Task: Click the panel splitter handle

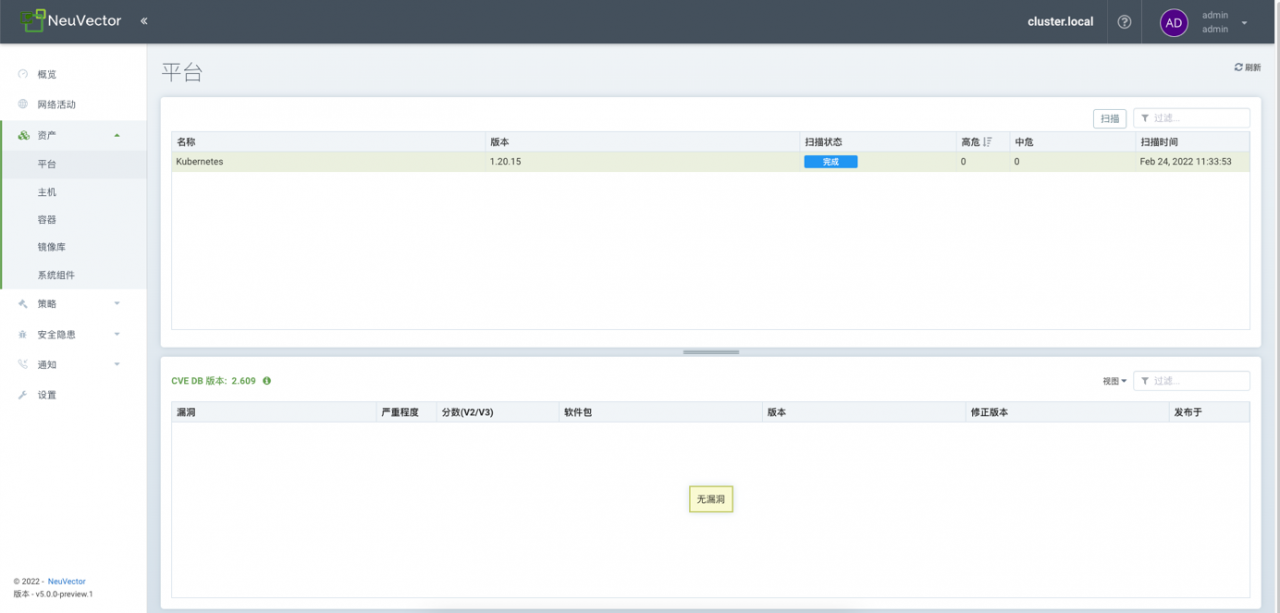Action: (711, 352)
